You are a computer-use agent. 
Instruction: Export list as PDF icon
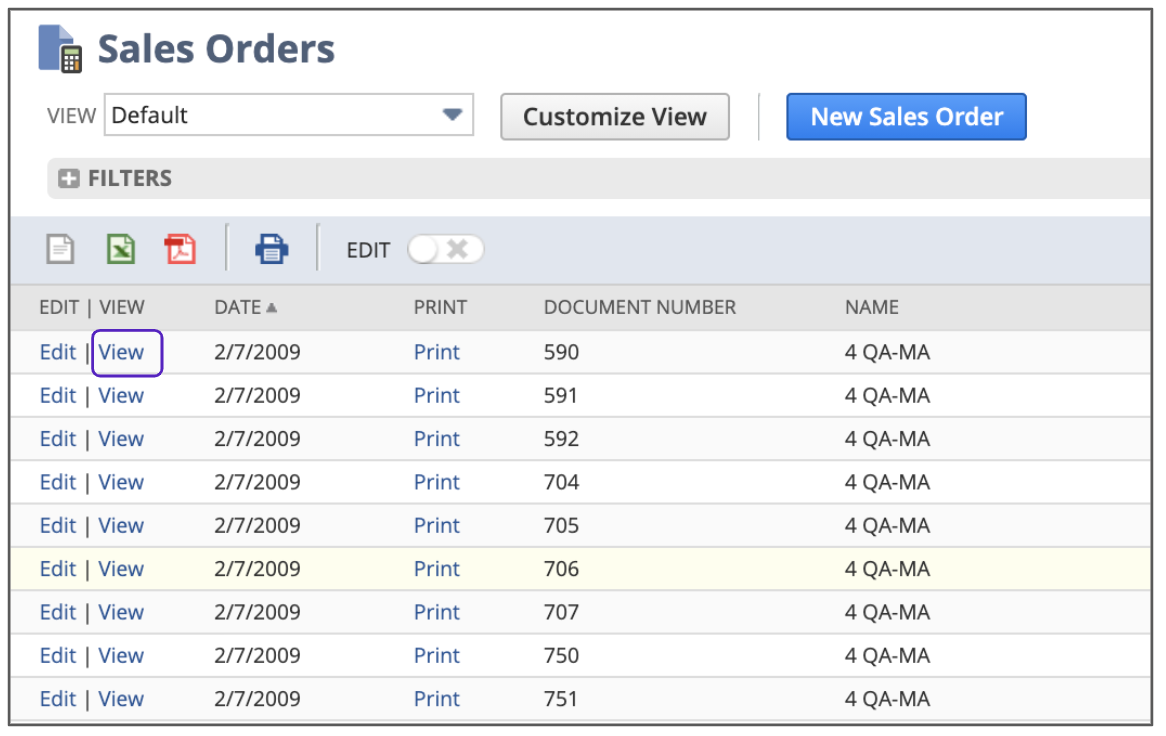pos(180,248)
